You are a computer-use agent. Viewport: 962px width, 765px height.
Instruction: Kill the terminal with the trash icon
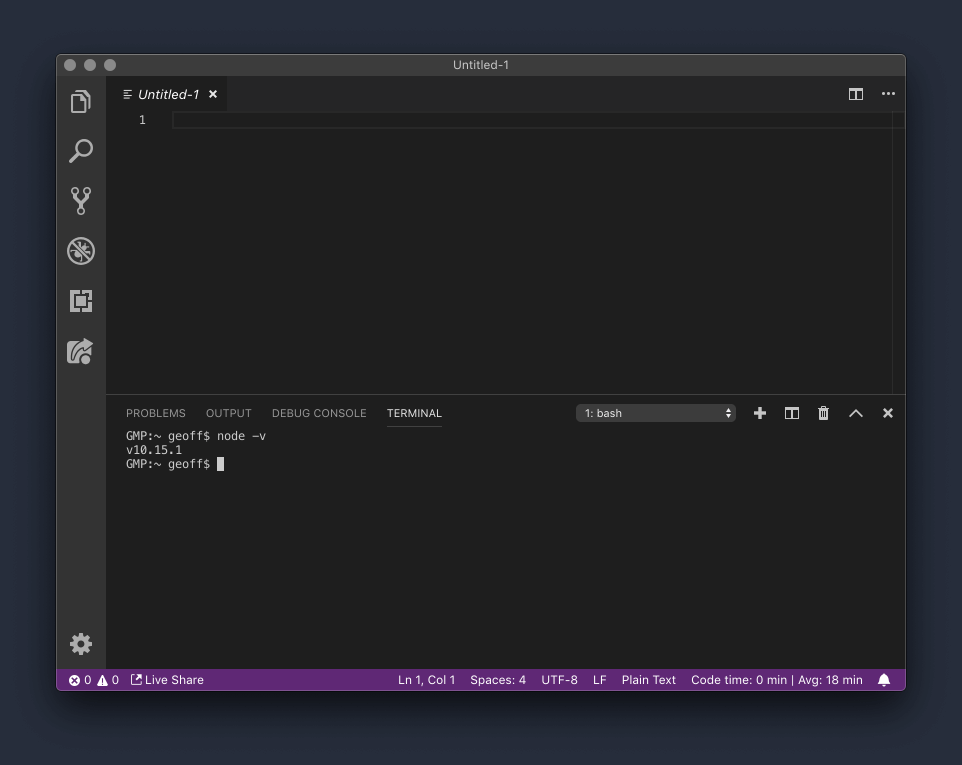[x=823, y=413]
